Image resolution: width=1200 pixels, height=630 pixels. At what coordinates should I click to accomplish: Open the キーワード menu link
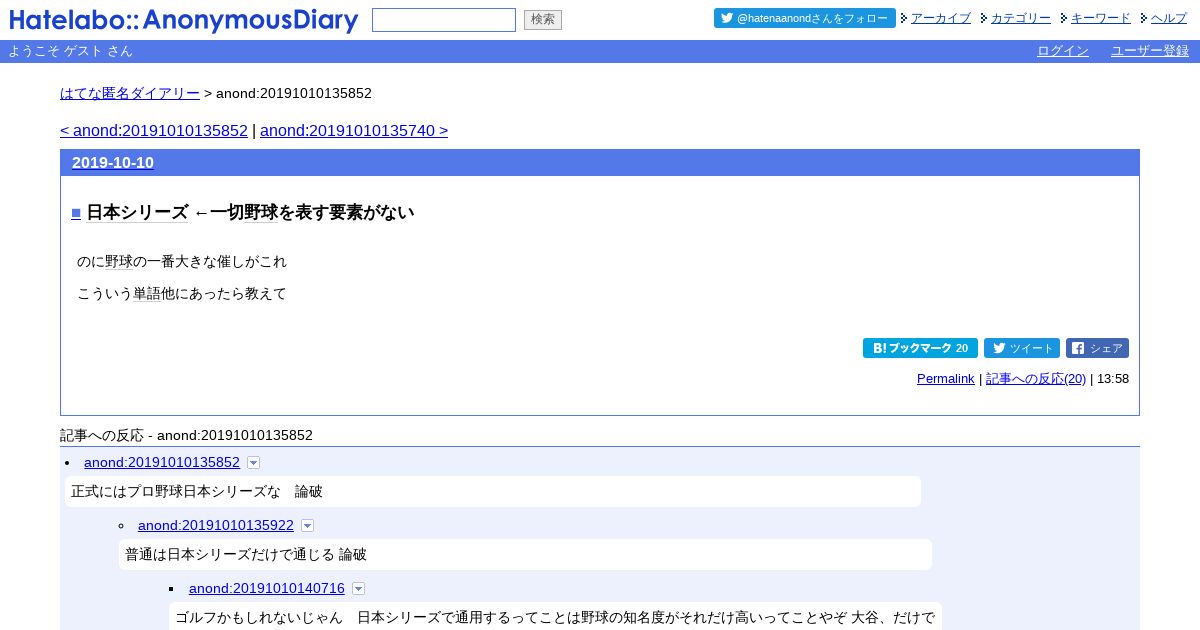click(1101, 18)
